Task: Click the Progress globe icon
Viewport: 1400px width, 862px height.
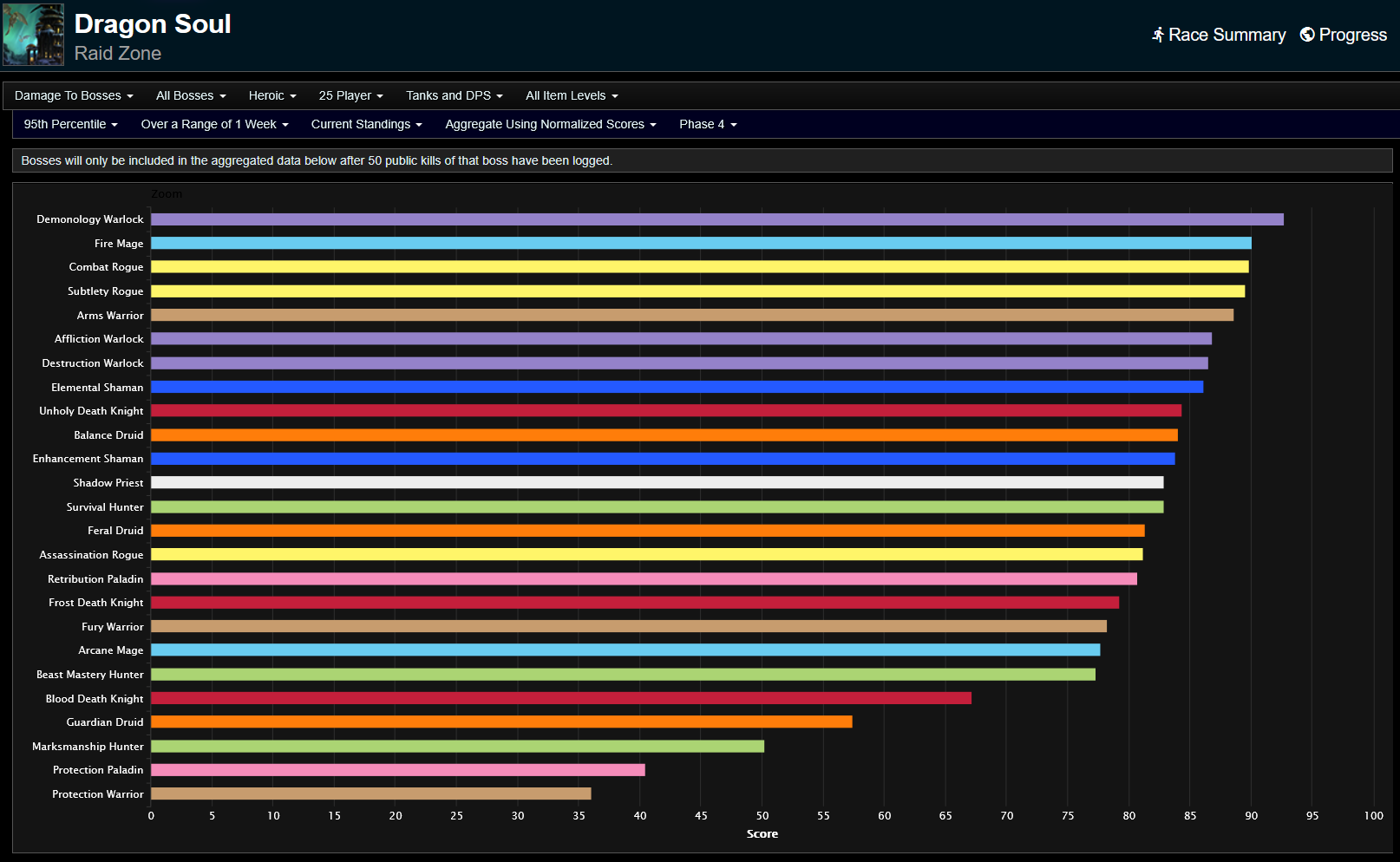Action: point(1307,35)
